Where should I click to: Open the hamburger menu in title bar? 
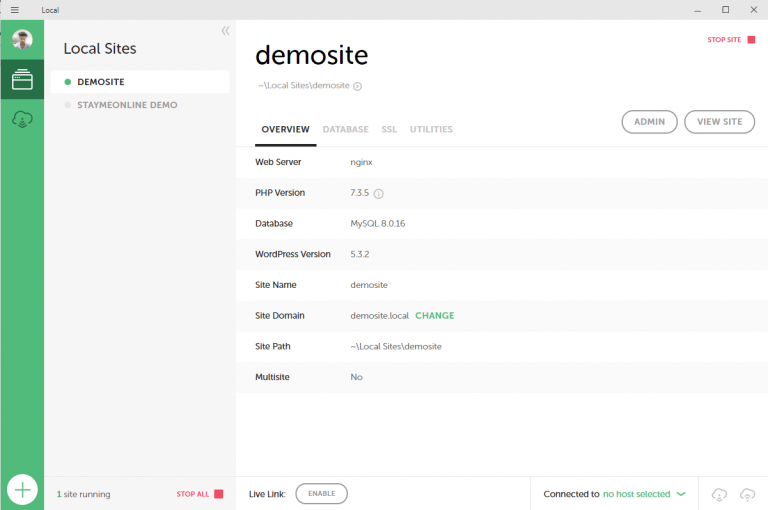14,10
